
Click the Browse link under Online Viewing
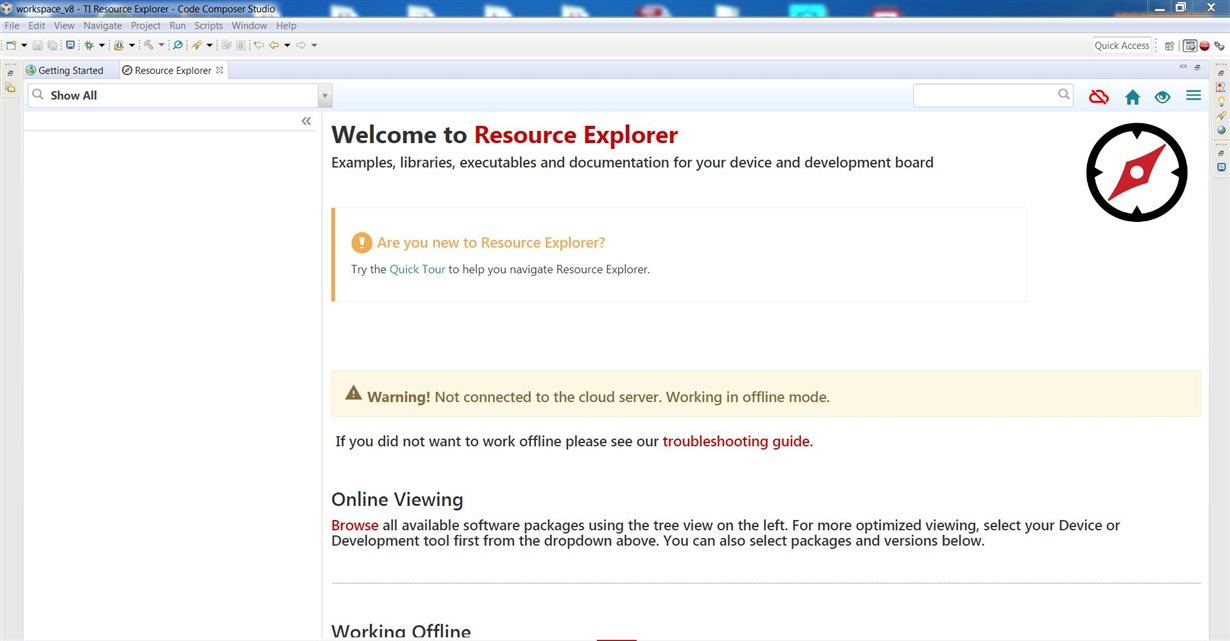355,525
